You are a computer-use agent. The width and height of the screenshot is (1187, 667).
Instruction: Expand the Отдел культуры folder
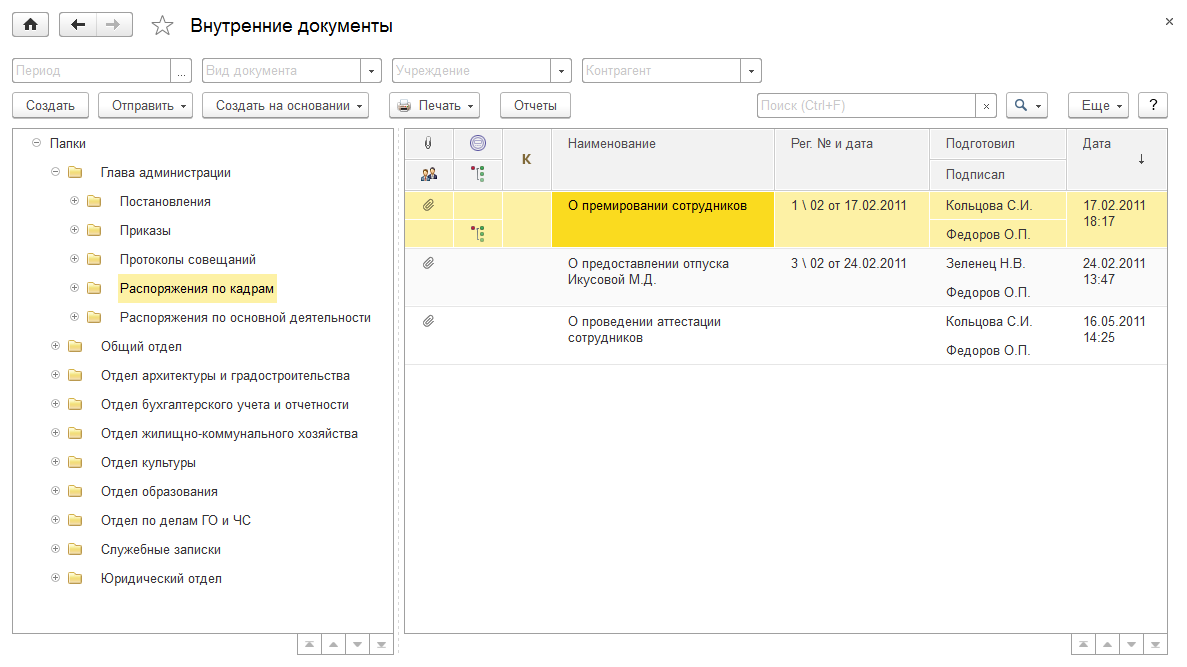pos(55,462)
